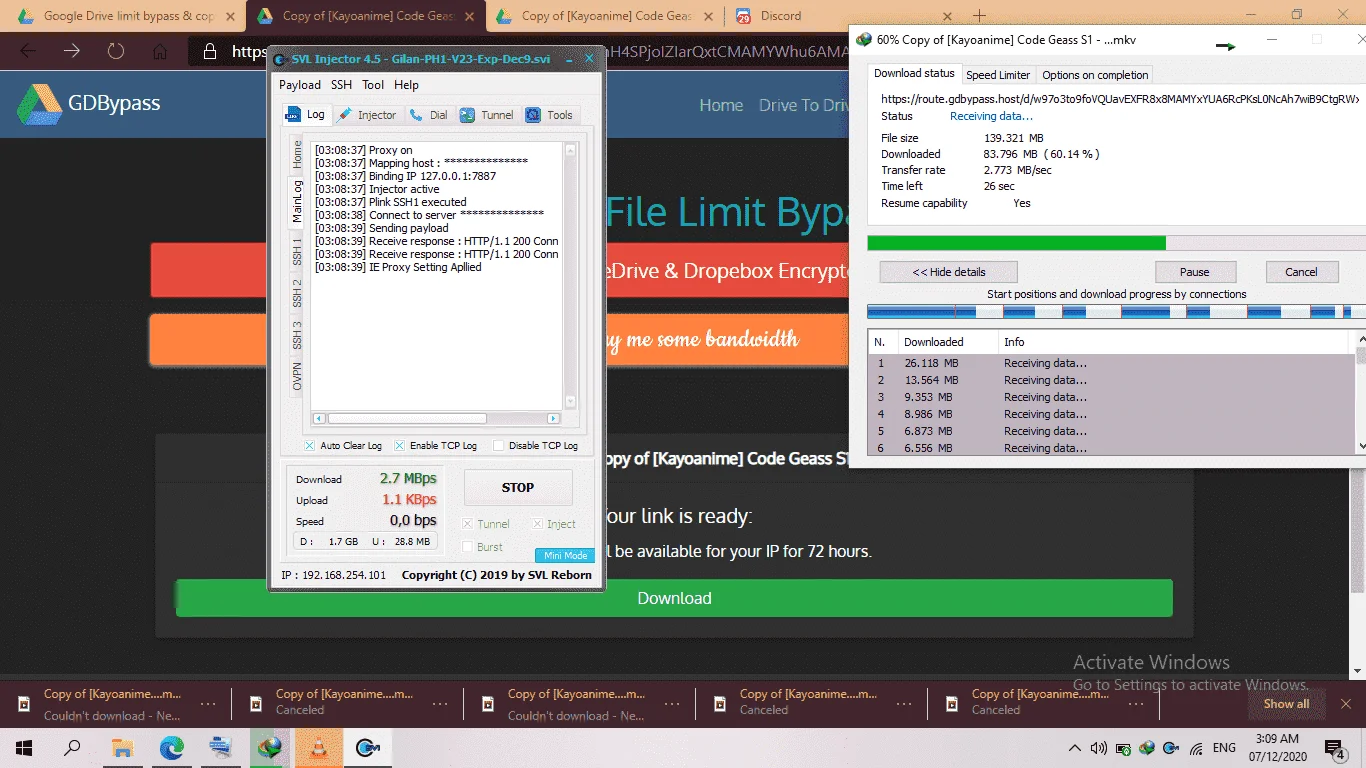Toggle the Auto Clear Log checkbox
This screenshot has width=1366, height=768.
(x=310, y=446)
